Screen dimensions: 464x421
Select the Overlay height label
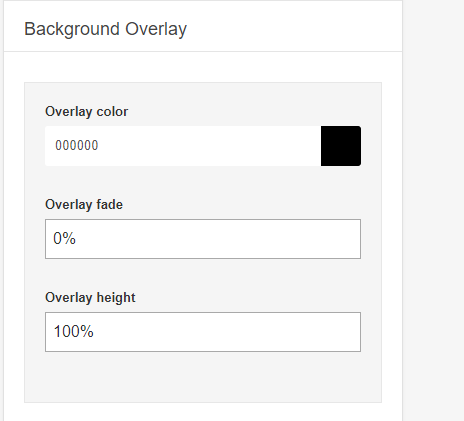pyautogui.click(x=90, y=298)
